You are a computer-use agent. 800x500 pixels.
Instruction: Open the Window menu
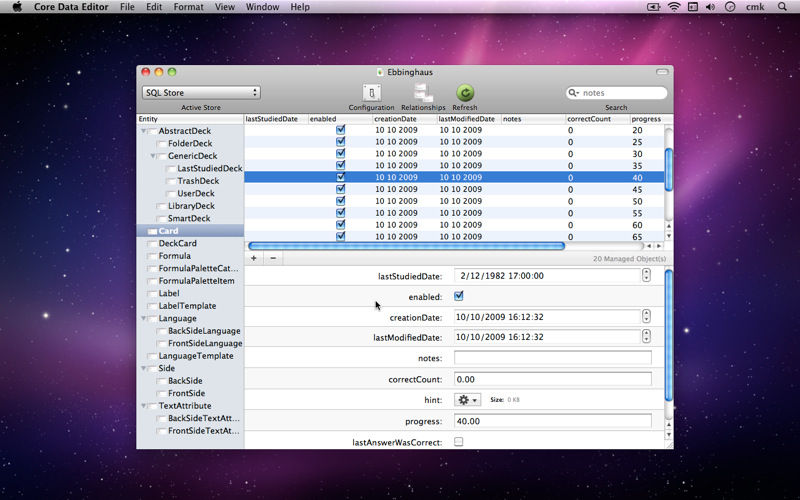tap(262, 7)
